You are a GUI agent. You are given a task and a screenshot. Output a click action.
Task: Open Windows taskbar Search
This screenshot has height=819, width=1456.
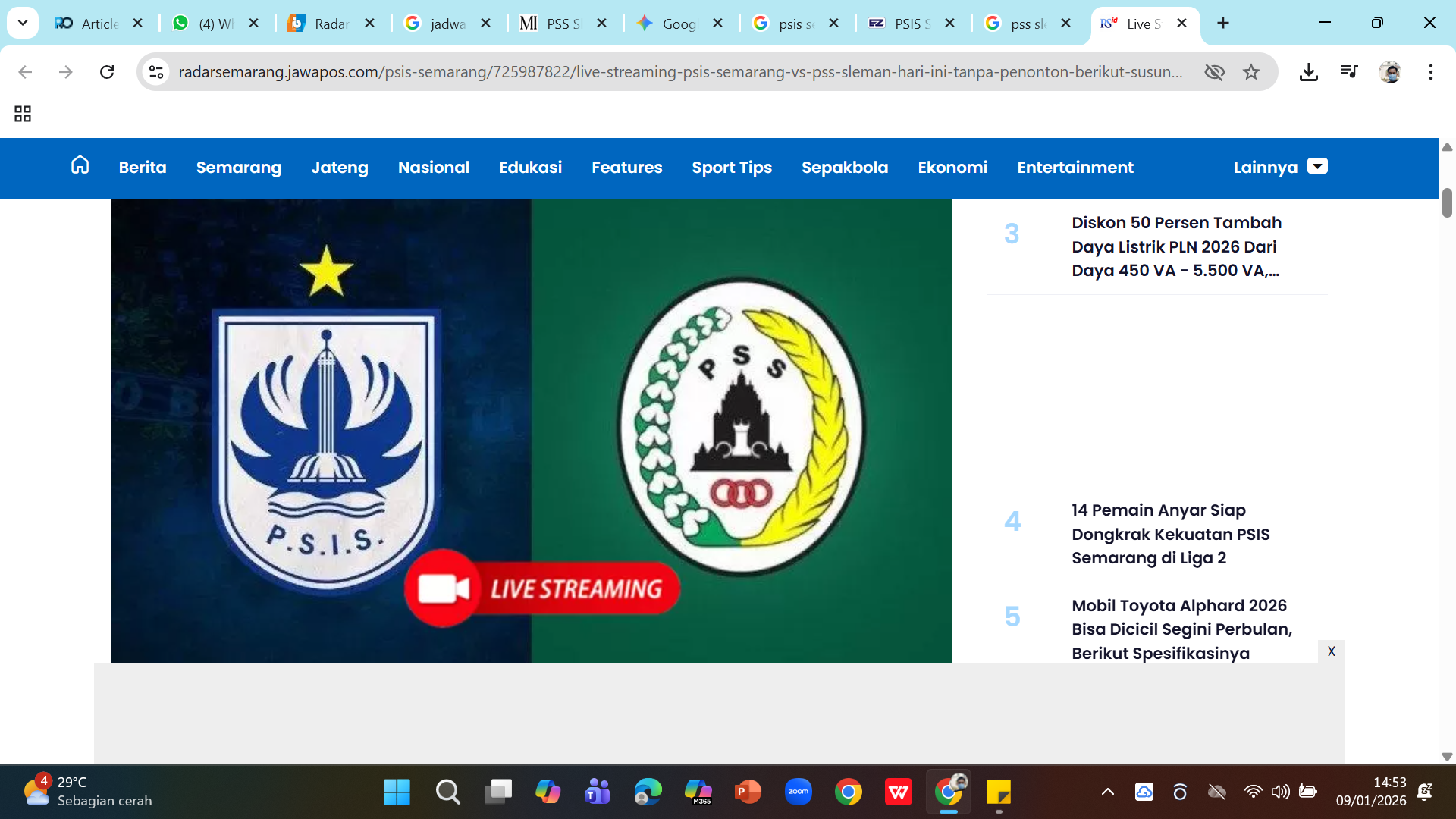[x=447, y=792]
